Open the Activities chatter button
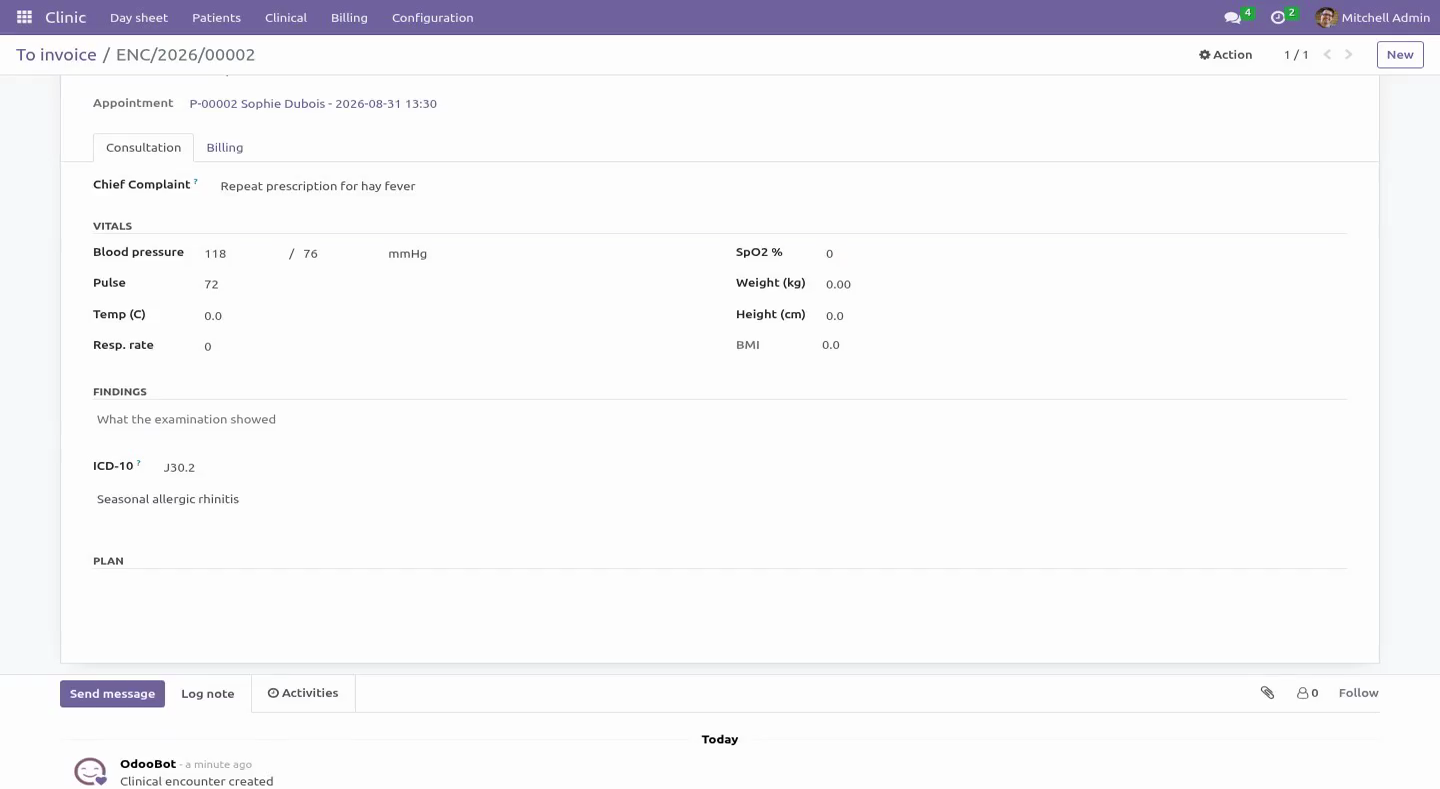This screenshot has width=1440, height=789. point(303,693)
